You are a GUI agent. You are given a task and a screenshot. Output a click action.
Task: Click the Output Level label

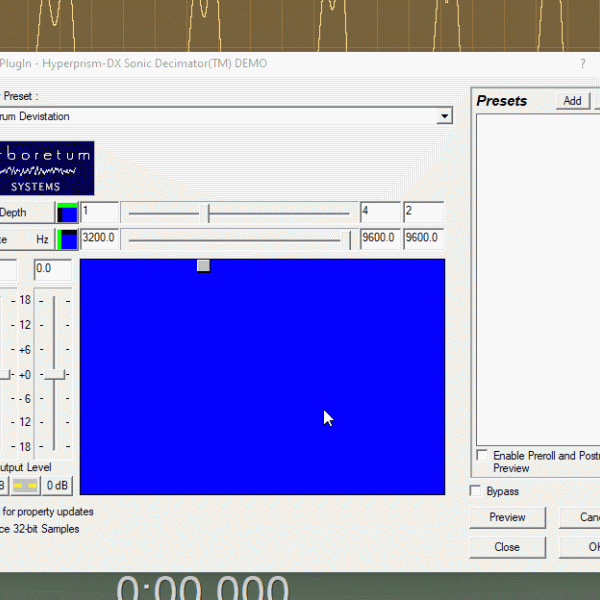coord(26,468)
